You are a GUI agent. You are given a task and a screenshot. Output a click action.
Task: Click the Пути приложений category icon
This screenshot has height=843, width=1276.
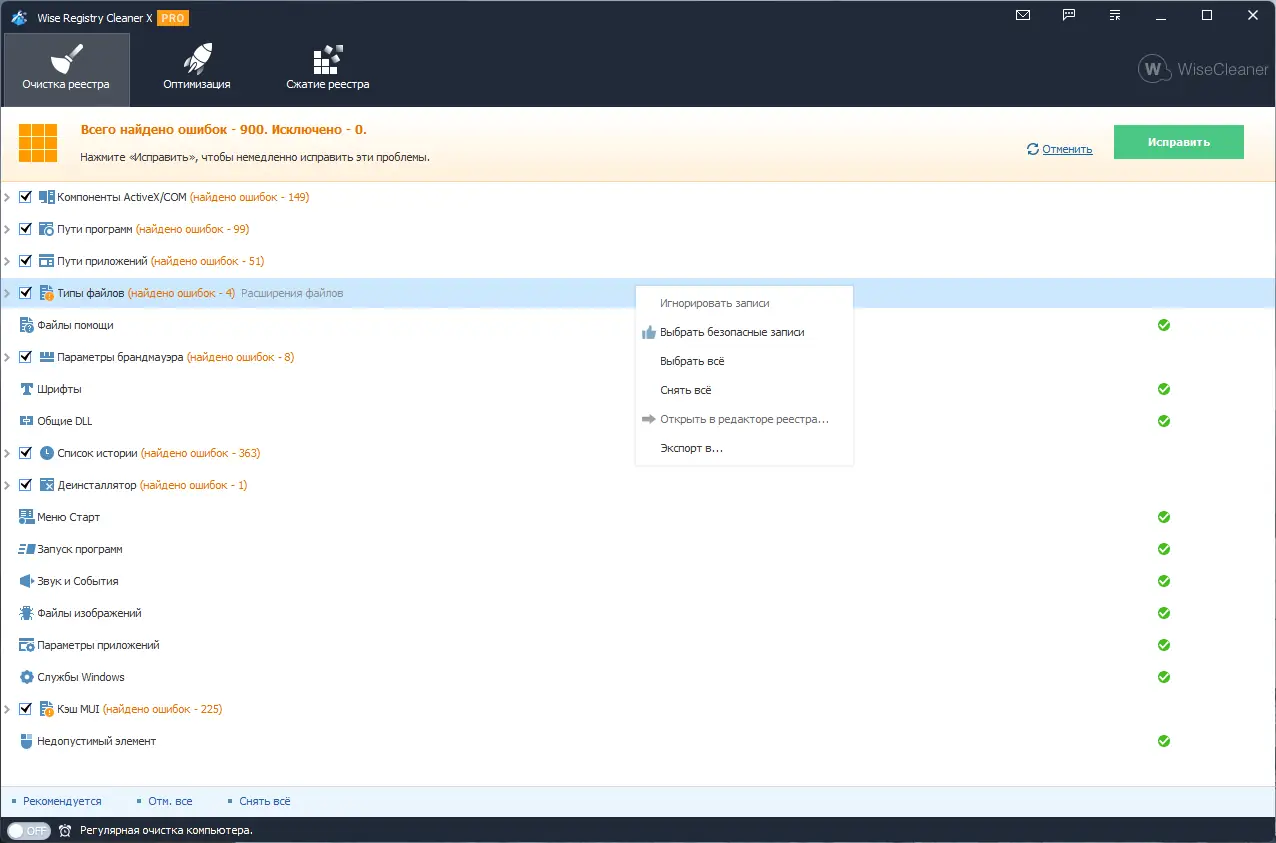(x=47, y=261)
